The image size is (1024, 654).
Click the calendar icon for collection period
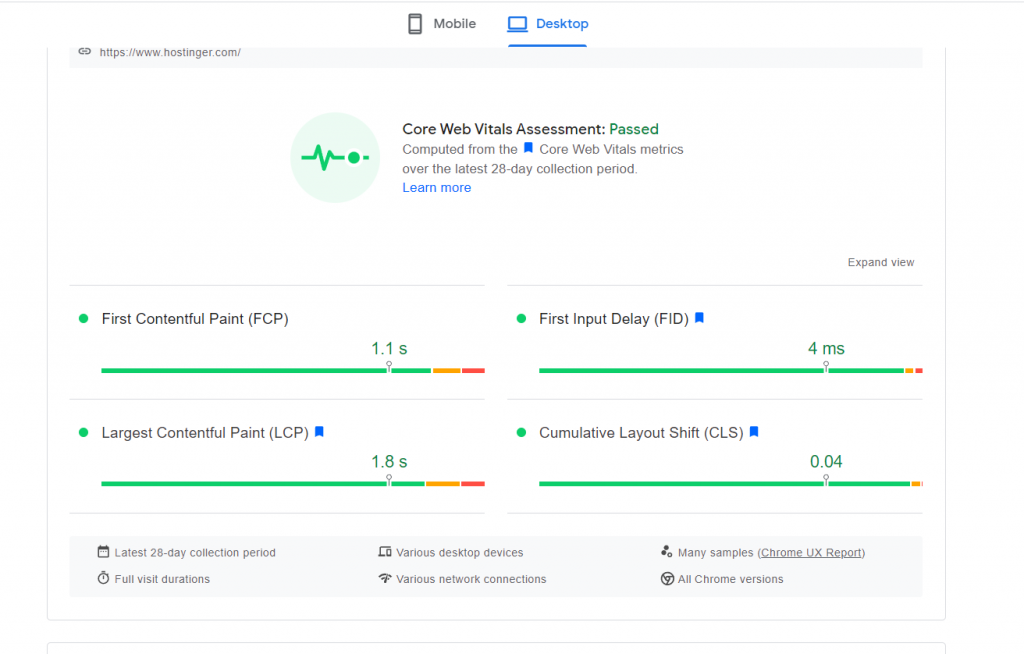[104, 551]
